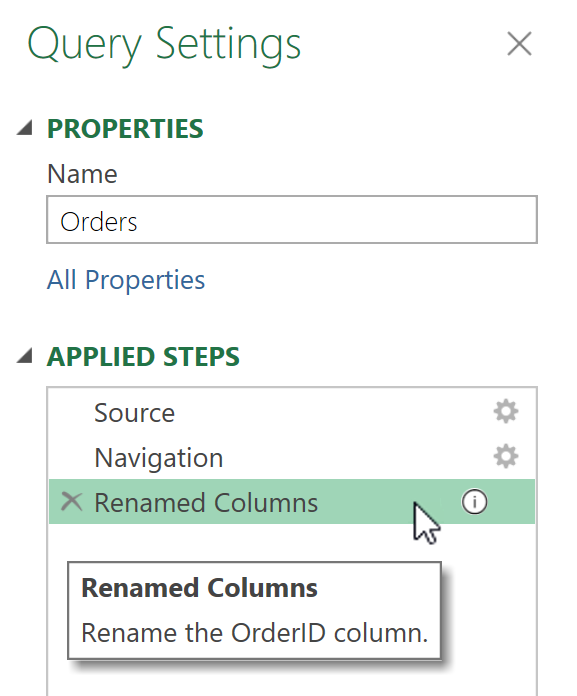The width and height of the screenshot is (577, 696).
Task: Click the info icon on Renamed Columns
Action: click(474, 502)
